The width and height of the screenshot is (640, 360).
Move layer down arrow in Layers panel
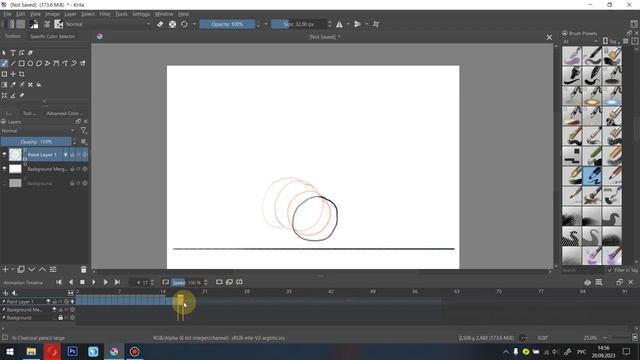pos(31,269)
